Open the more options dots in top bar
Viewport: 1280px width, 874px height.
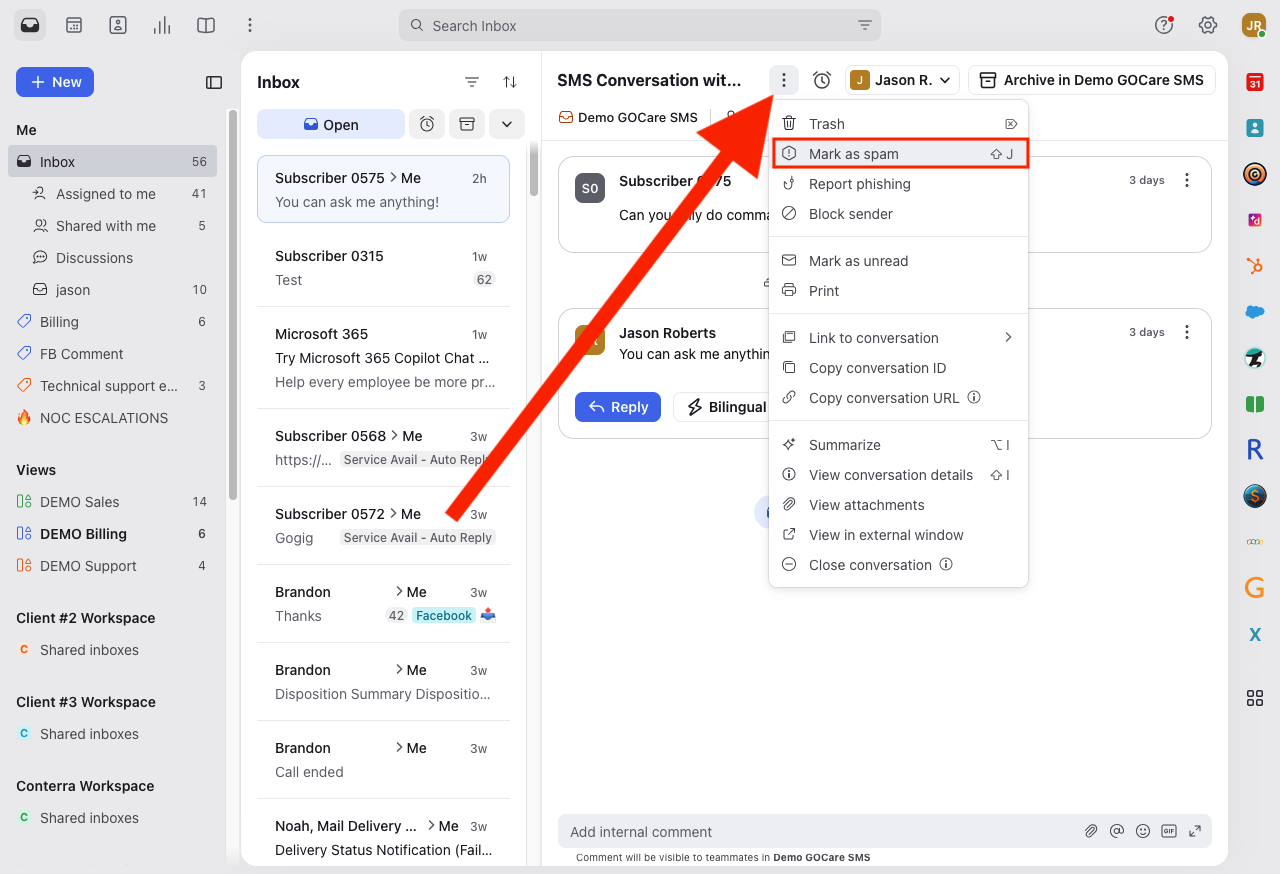coord(250,25)
